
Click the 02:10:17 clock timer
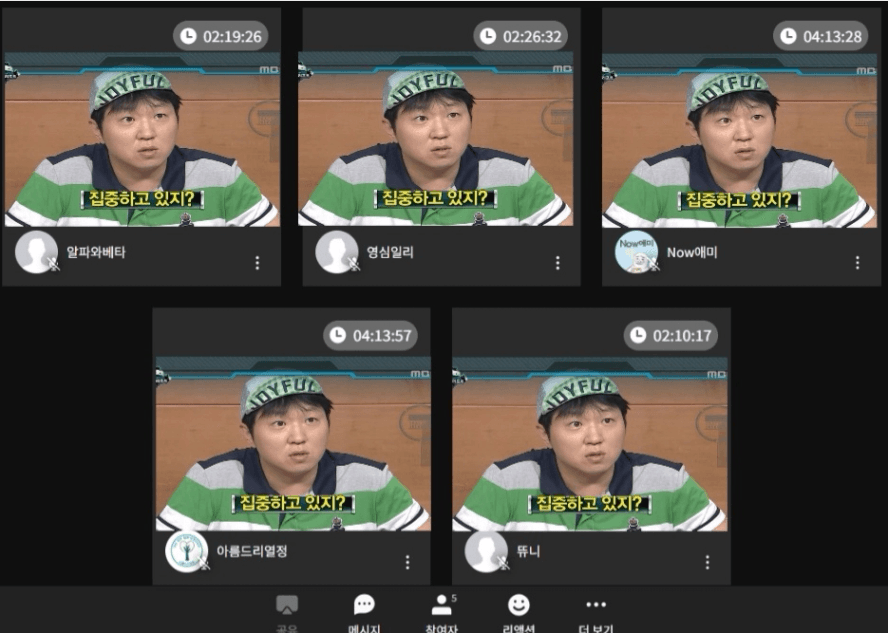pyautogui.click(x=671, y=336)
